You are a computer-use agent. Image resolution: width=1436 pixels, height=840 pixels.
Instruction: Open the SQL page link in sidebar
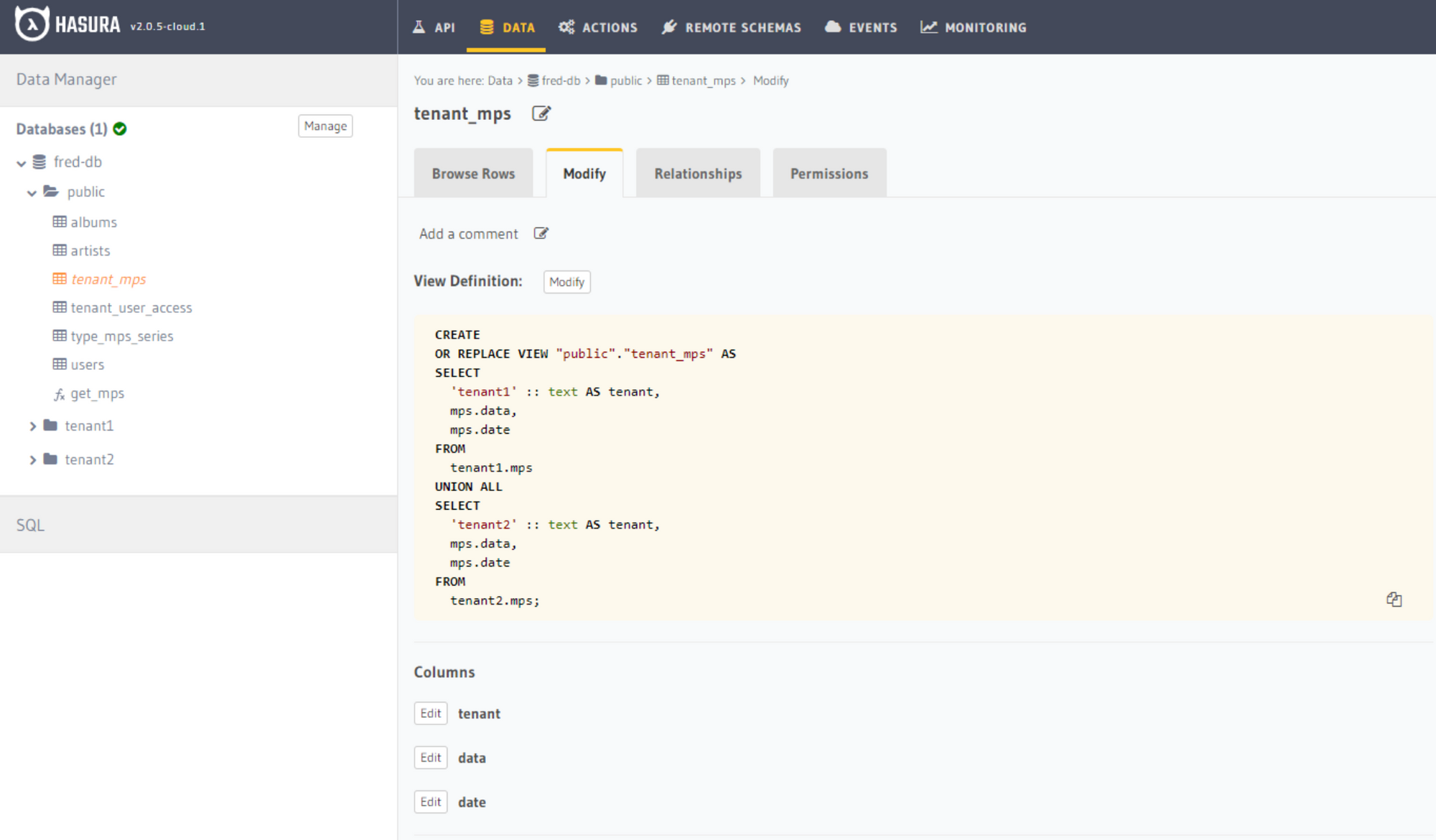[x=30, y=525]
